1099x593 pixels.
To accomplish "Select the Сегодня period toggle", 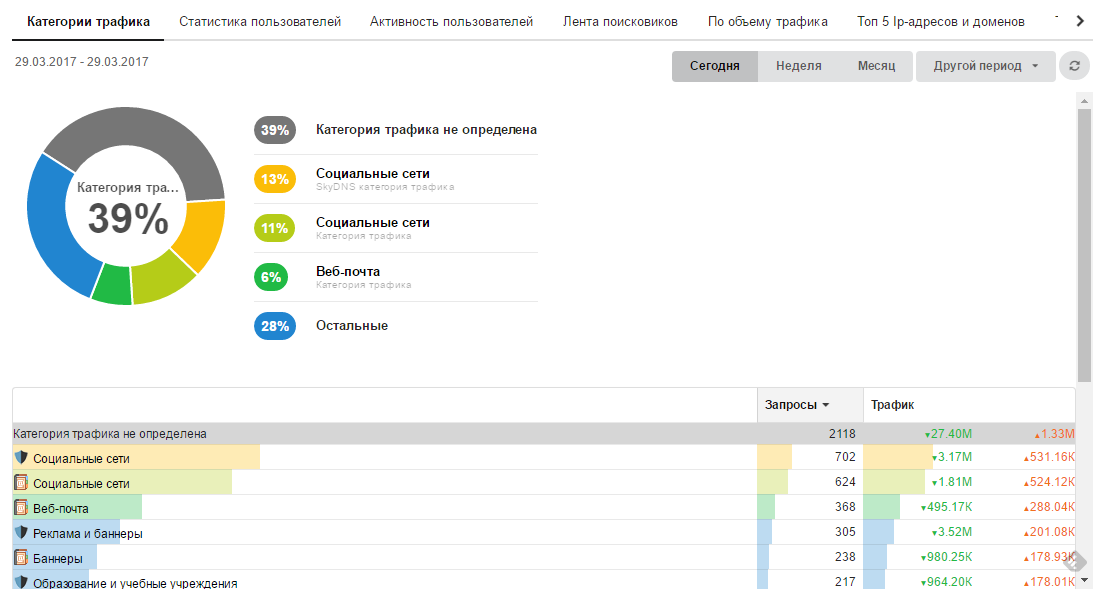I will click(x=714, y=66).
